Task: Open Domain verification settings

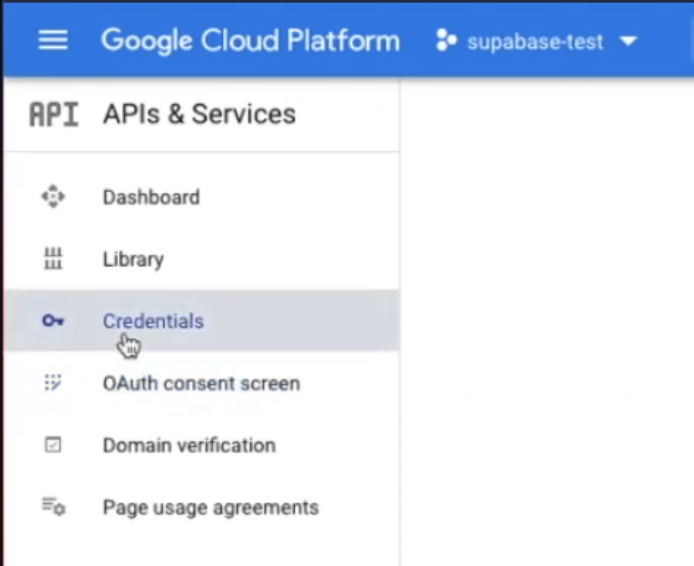Action: [189, 445]
